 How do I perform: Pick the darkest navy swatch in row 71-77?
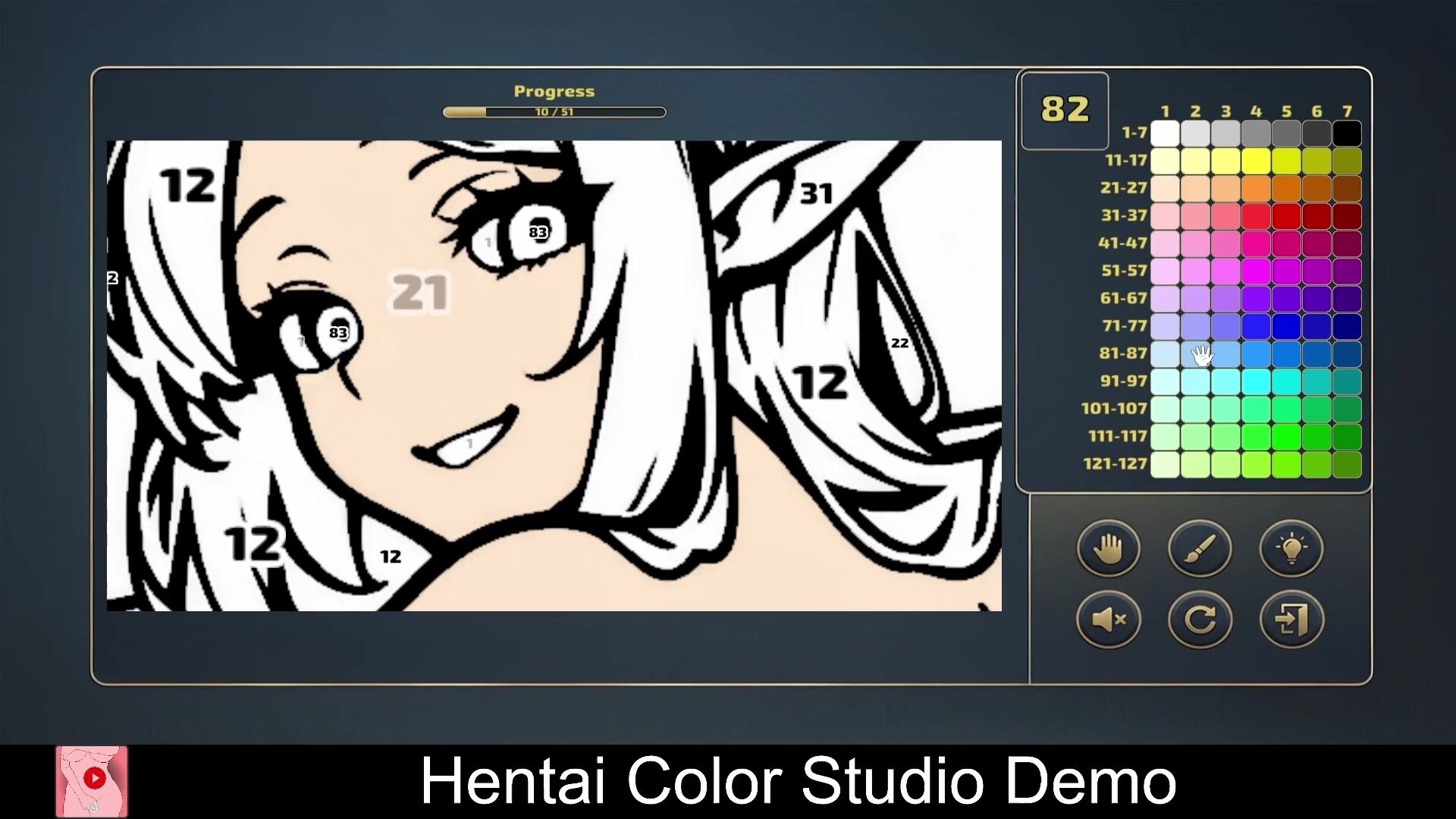(1347, 326)
